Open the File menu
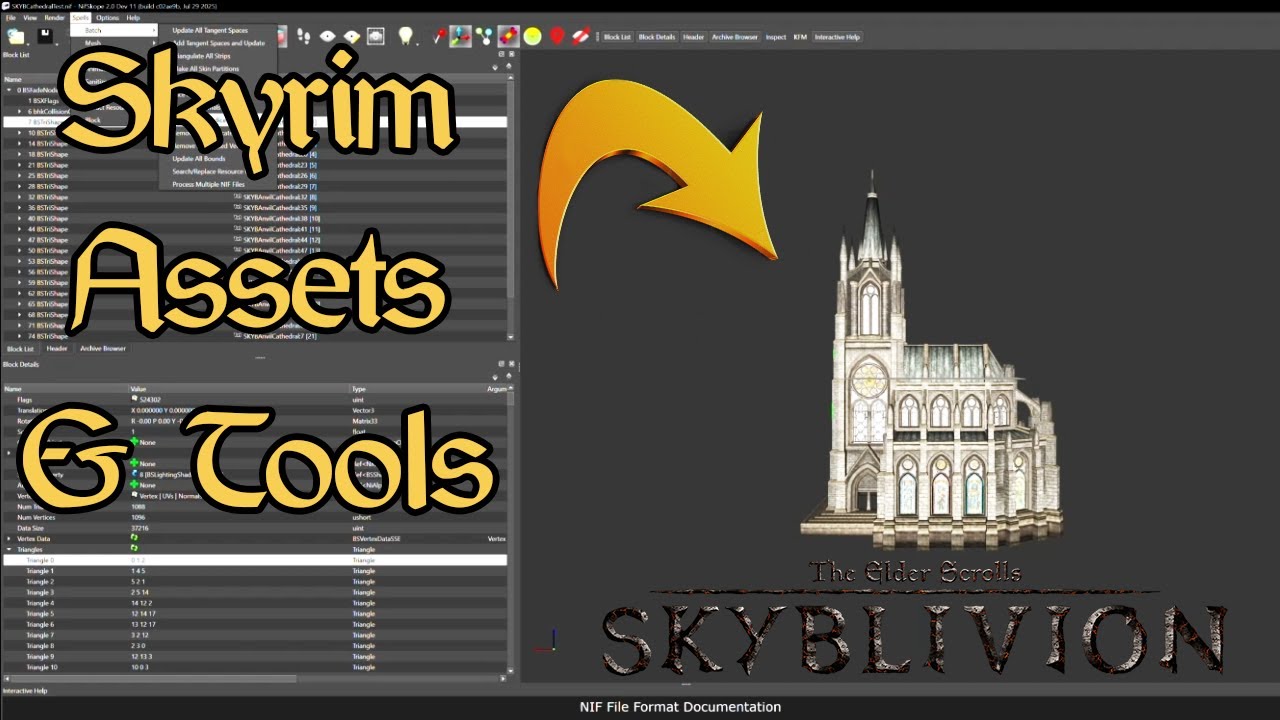Image resolution: width=1280 pixels, height=720 pixels. [11, 17]
